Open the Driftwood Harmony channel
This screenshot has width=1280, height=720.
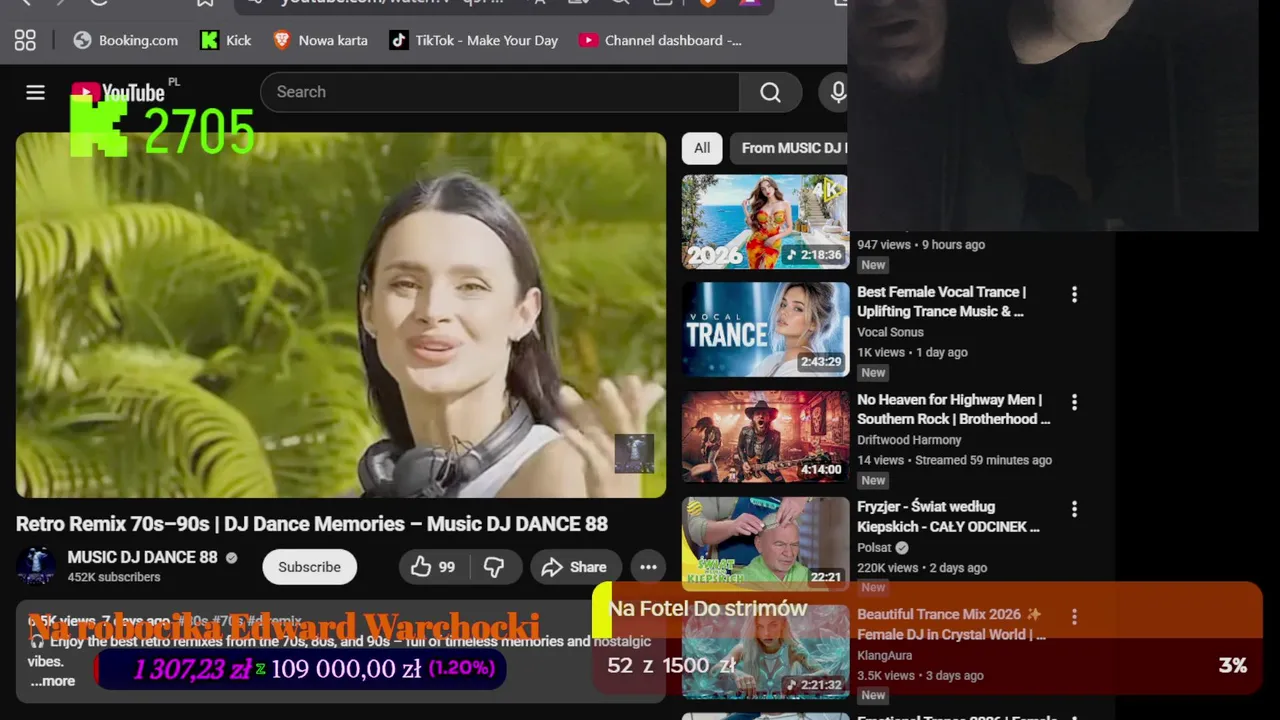909,440
